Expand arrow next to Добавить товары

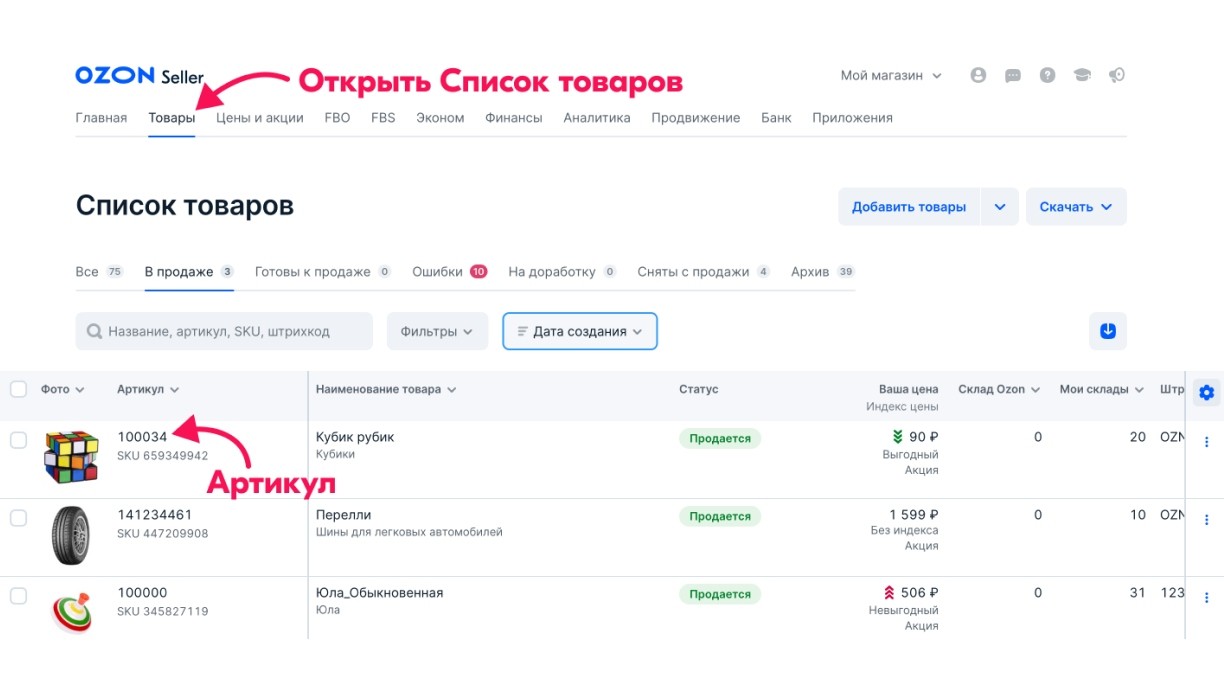click(x=1000, y=207)
